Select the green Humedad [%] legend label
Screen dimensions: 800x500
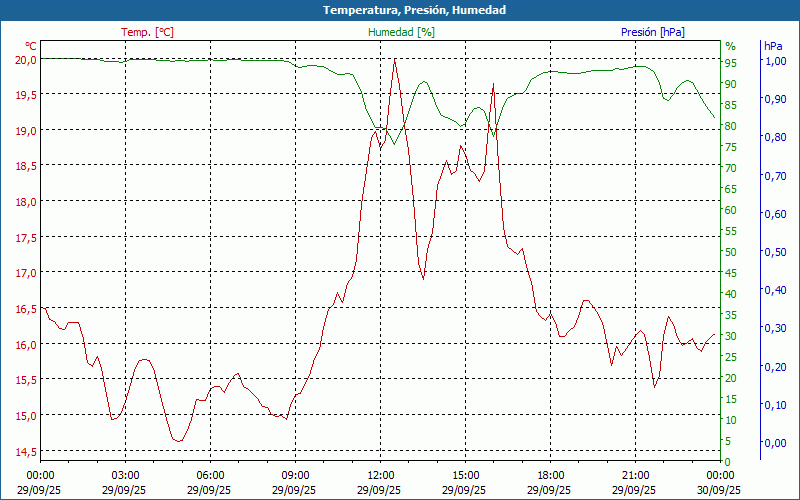click(x=401, y=32)
